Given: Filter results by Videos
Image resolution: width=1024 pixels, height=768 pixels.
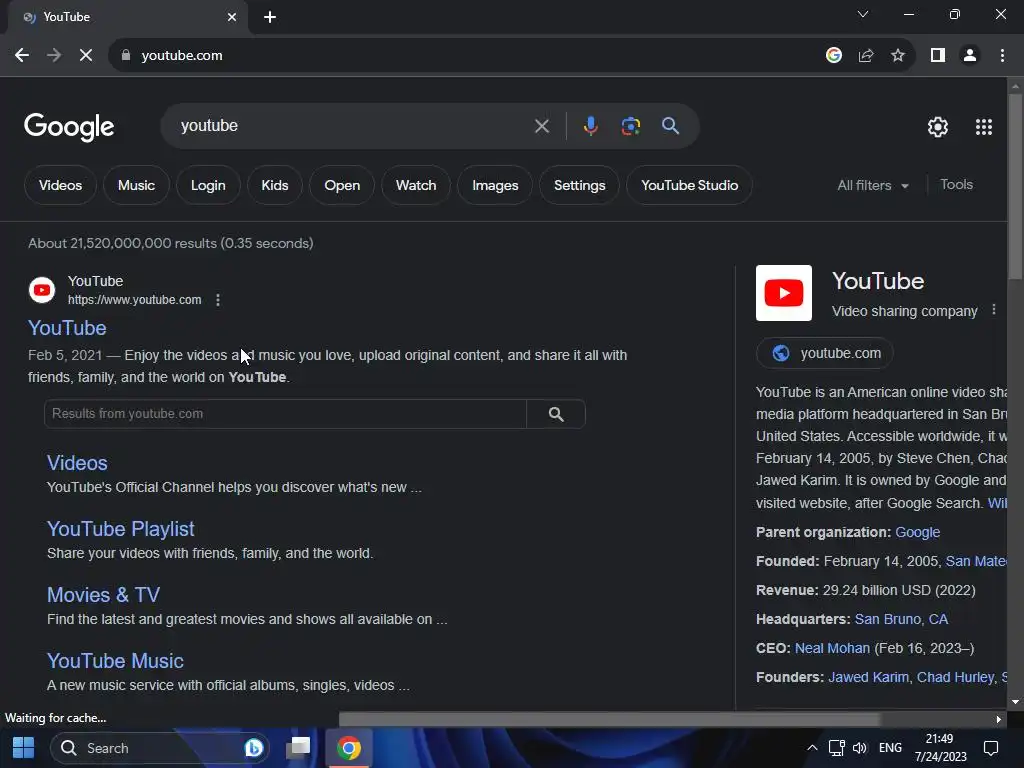Looking at the screenshot, I should tap(60, 185).
